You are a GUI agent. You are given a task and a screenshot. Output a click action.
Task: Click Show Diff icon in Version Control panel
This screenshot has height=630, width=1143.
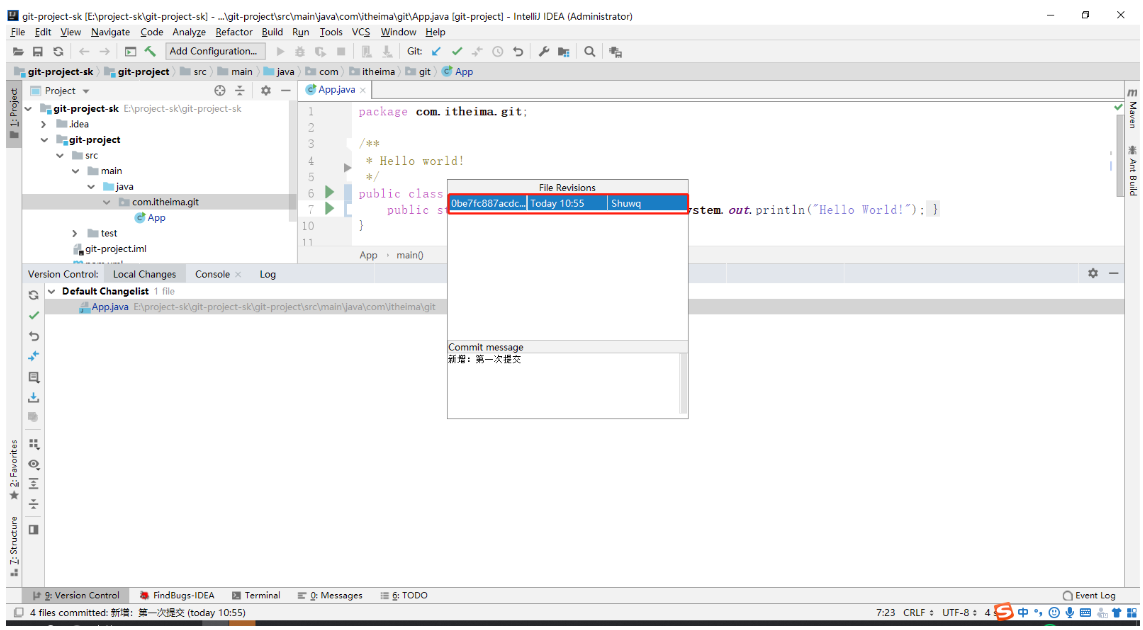(34, 357)
